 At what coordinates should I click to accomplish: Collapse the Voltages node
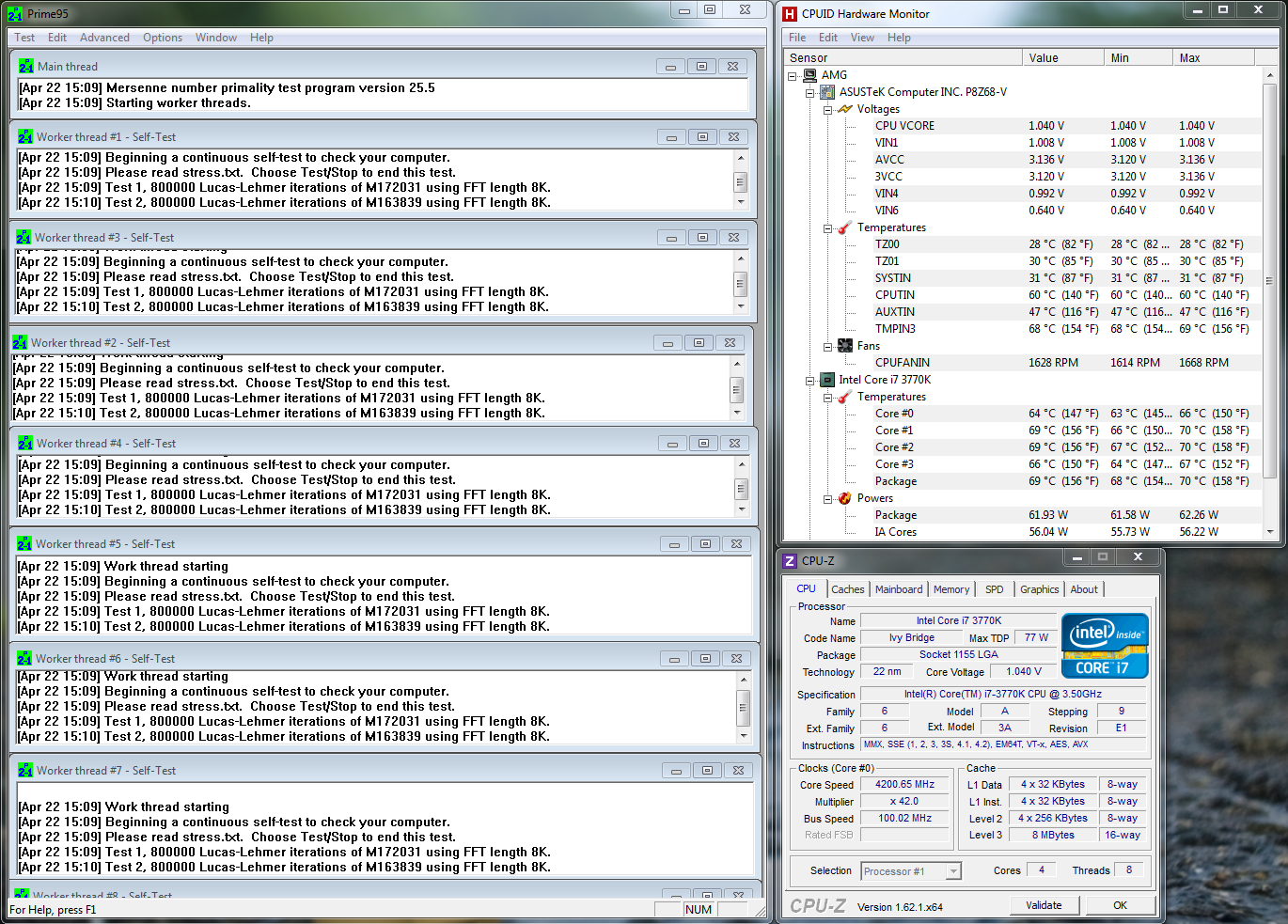827,110
